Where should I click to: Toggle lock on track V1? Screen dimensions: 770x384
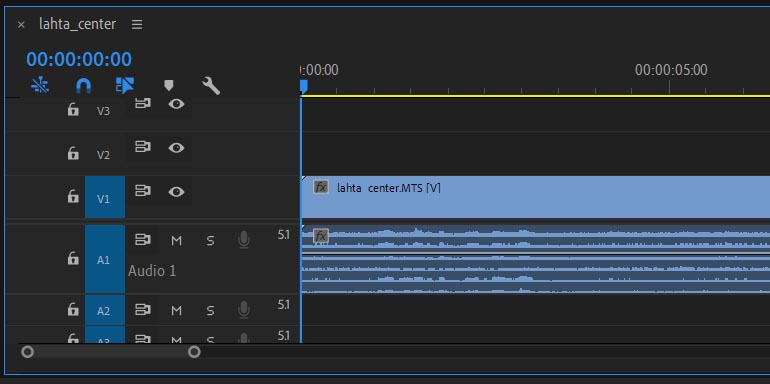click(73, 196)
